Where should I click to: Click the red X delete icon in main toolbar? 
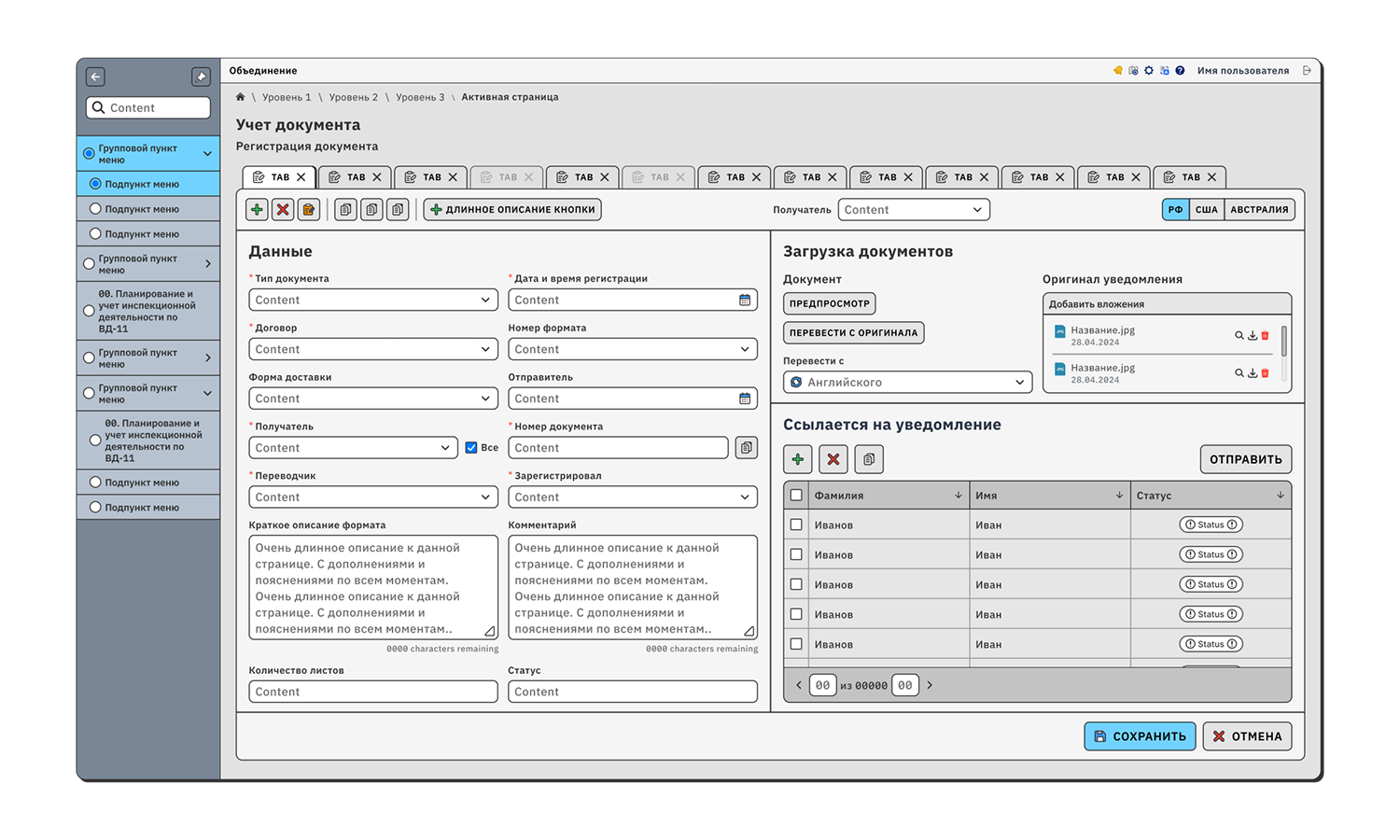tap(283, 210)
